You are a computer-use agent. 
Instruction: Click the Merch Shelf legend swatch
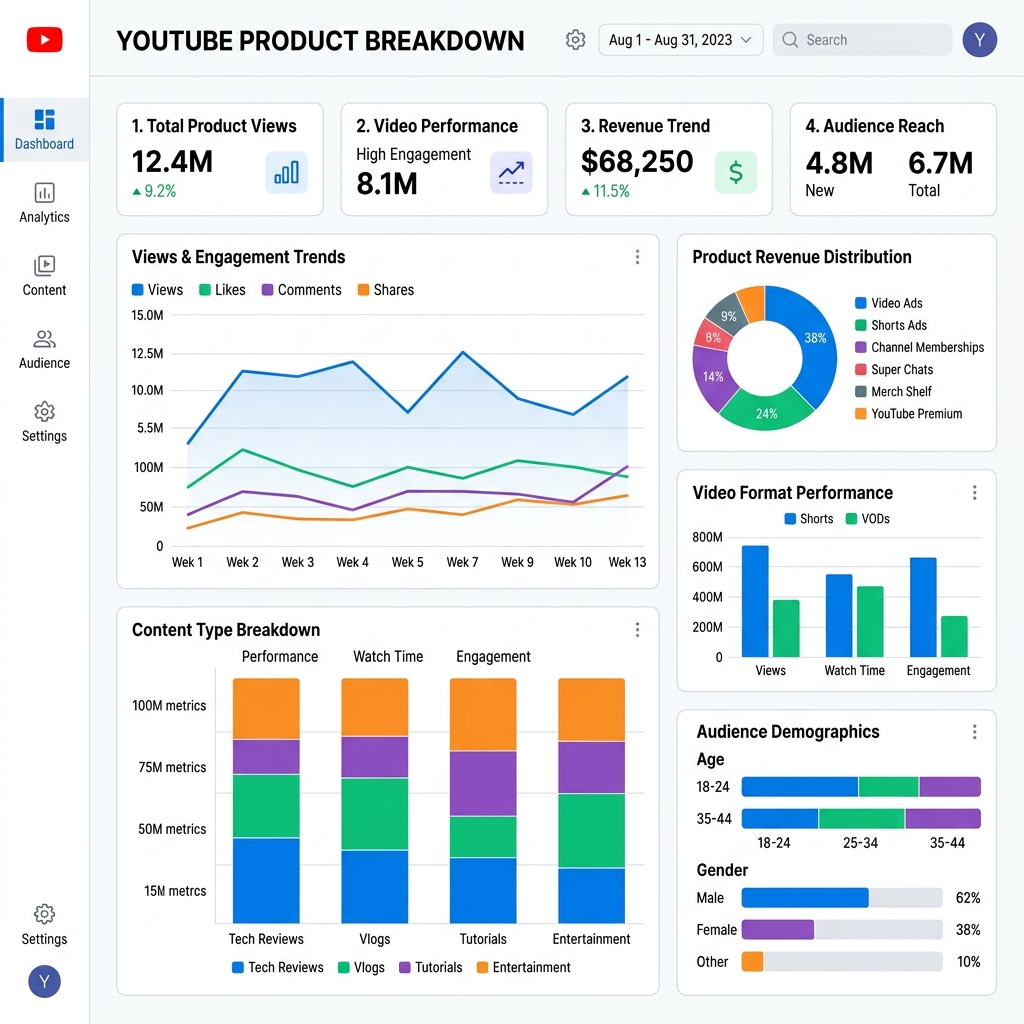coord(861,392)
